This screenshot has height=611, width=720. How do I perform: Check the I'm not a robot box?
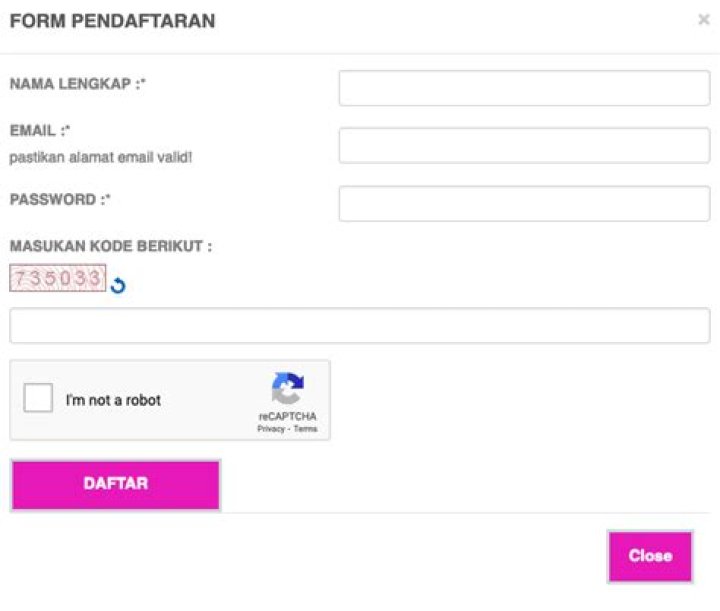[x=38, y=400]
